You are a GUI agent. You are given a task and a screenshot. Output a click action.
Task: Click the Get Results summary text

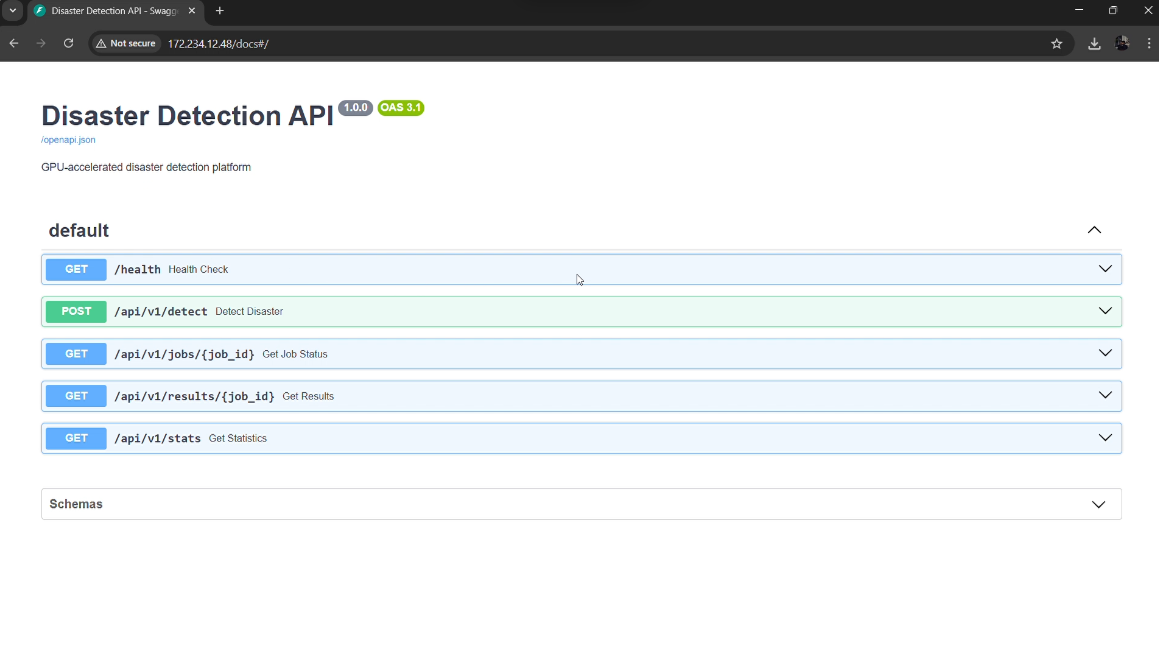(308, 396)
